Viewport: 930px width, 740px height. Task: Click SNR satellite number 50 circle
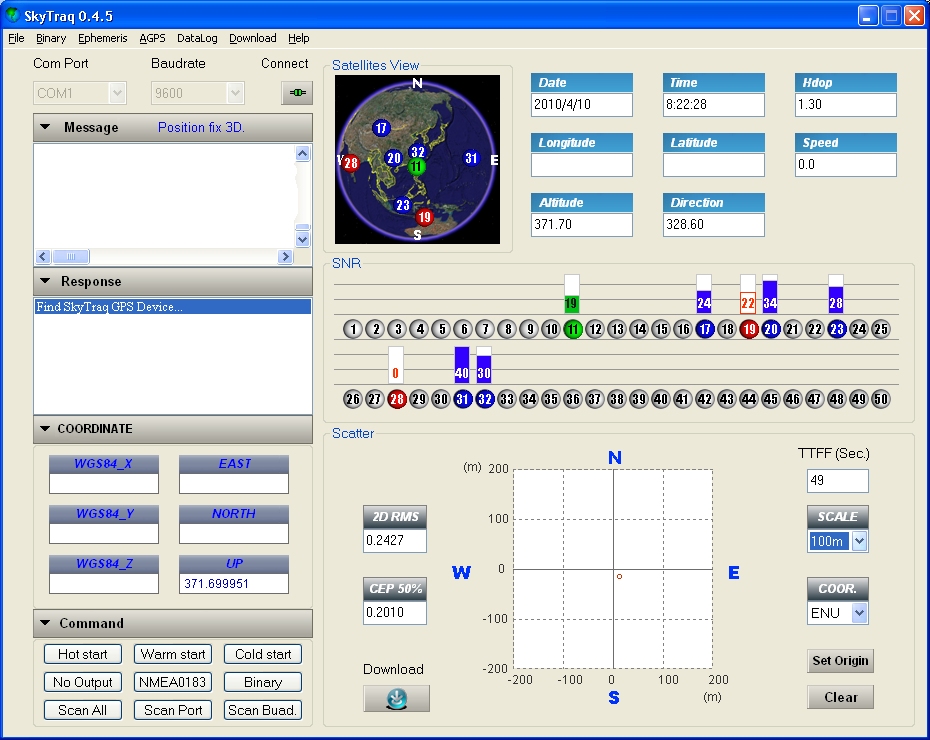coord(880,399)
